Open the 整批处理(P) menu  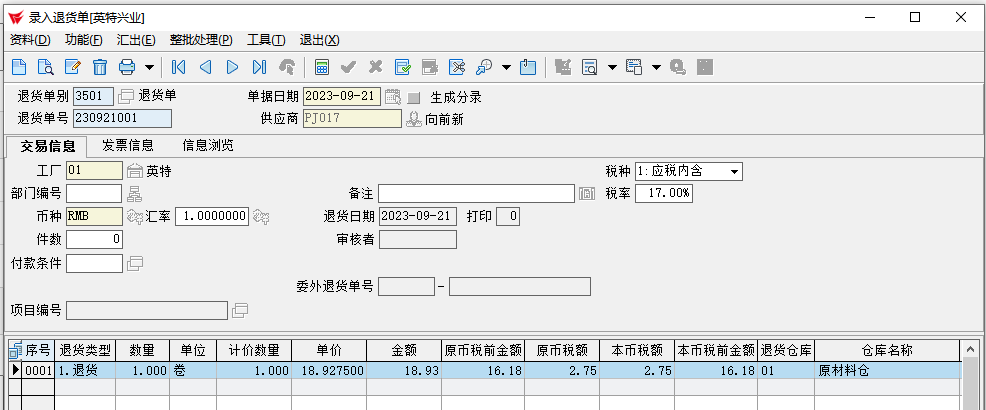pos(200,40)
